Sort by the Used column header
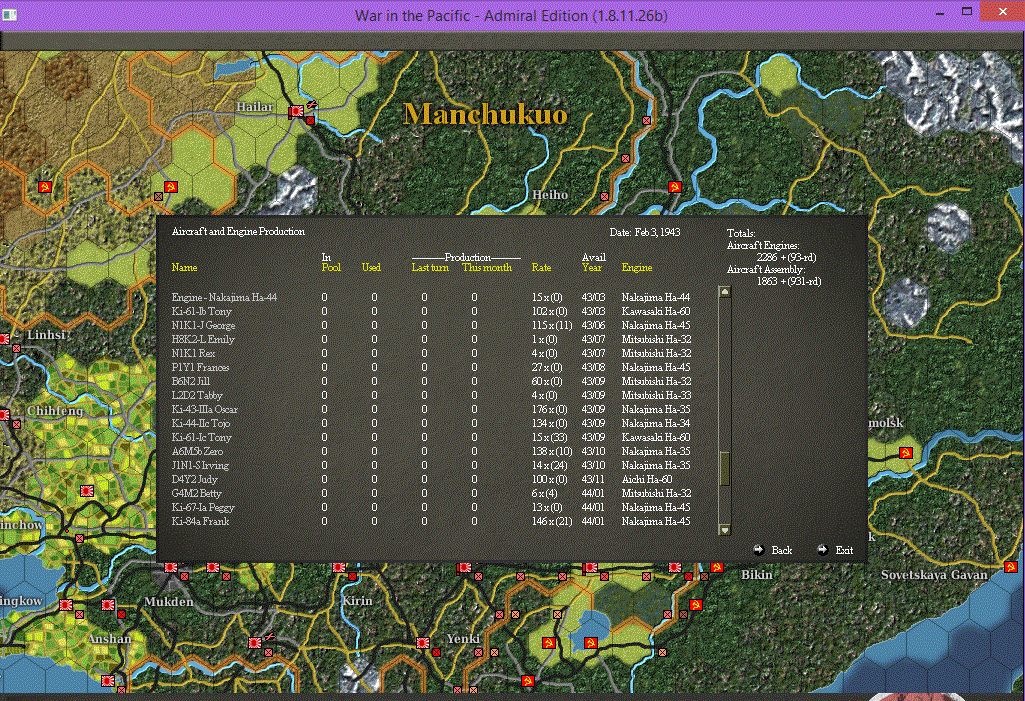Screen dimensions: 1025x701 click(x=371, y=267)
